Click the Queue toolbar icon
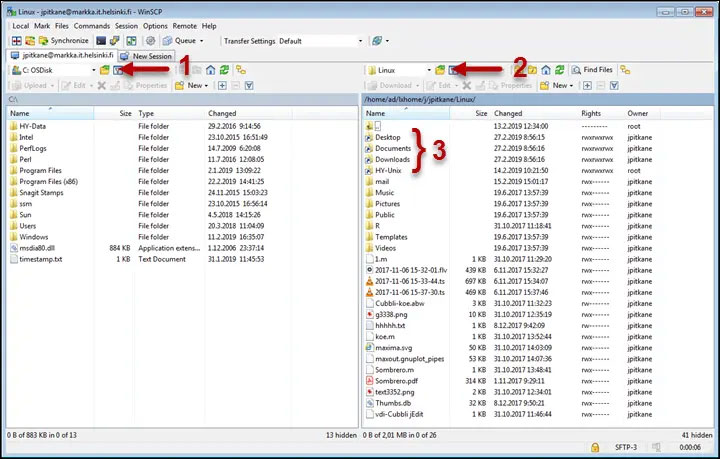The height and width of the screenshot is (459, 720). 180,41
